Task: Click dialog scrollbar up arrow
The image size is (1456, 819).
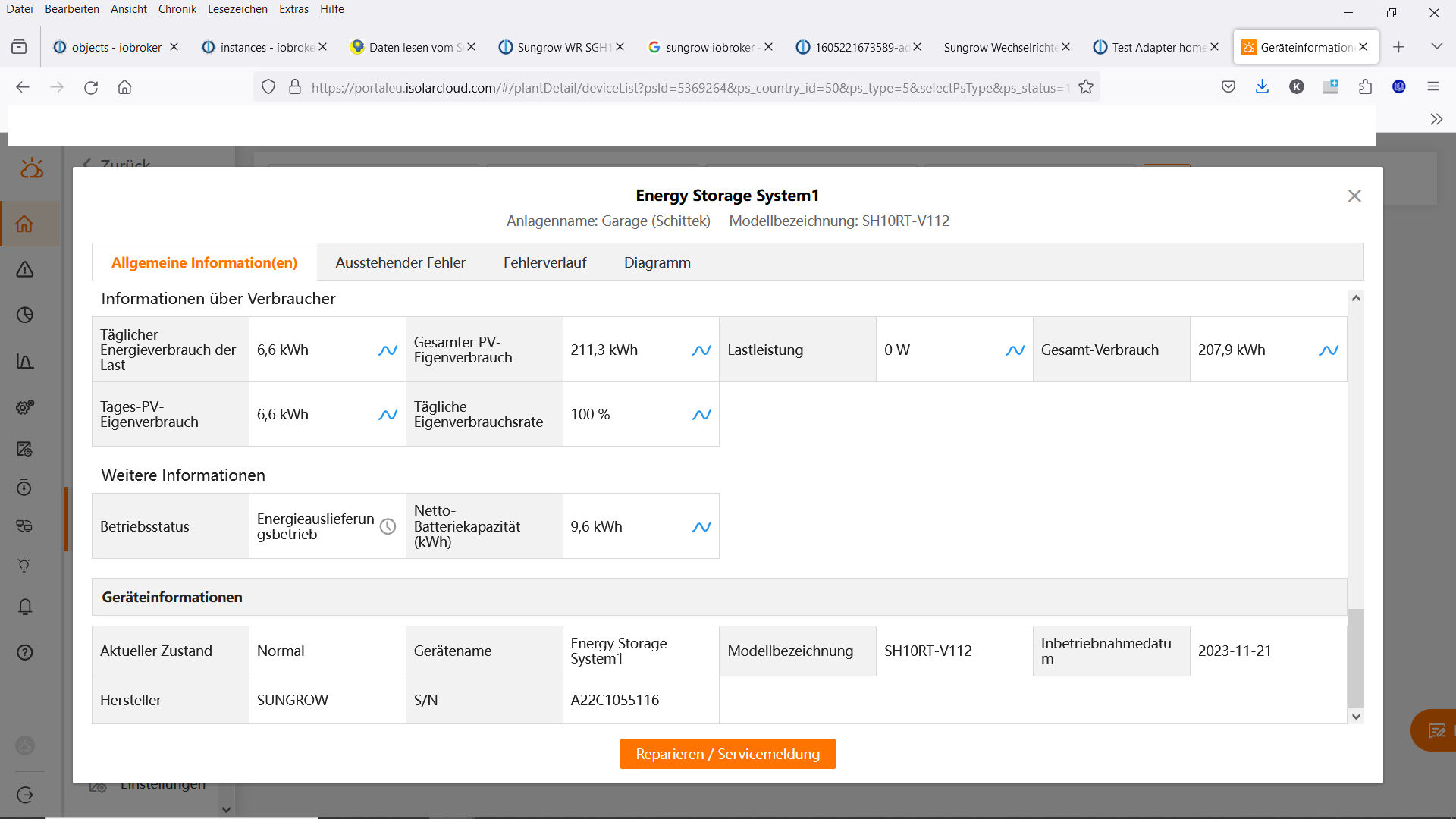Action: coord(1356,298)
